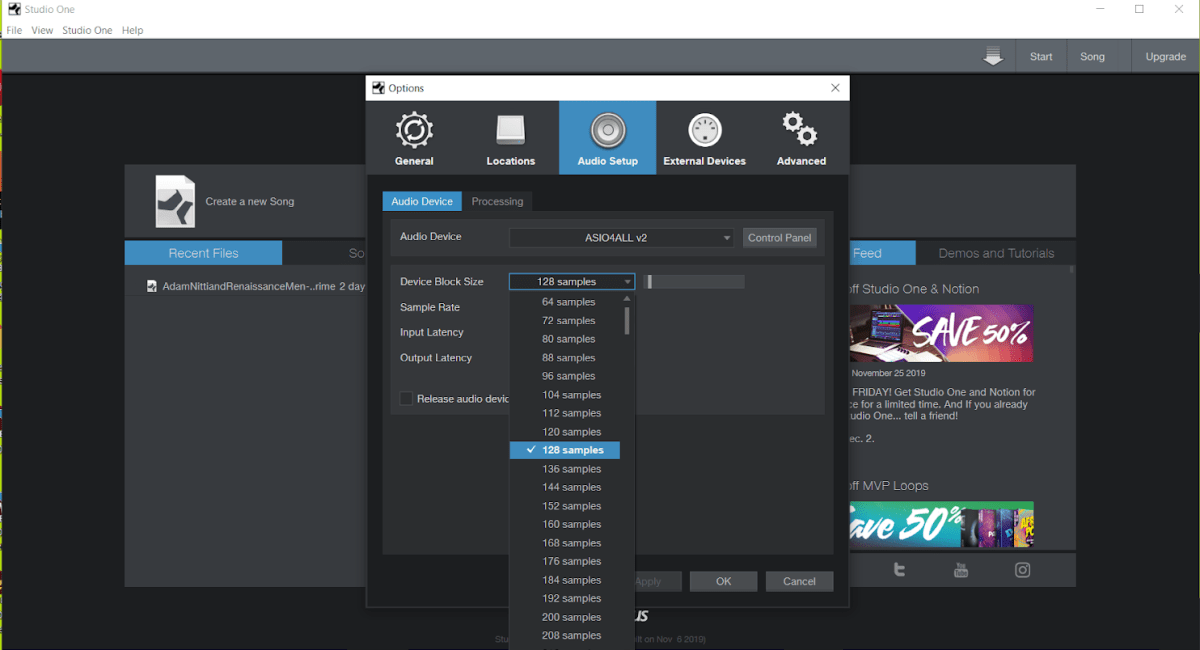Choose 80 samples block size
The image size is (1200, 650).
click(x=568, y=339)
